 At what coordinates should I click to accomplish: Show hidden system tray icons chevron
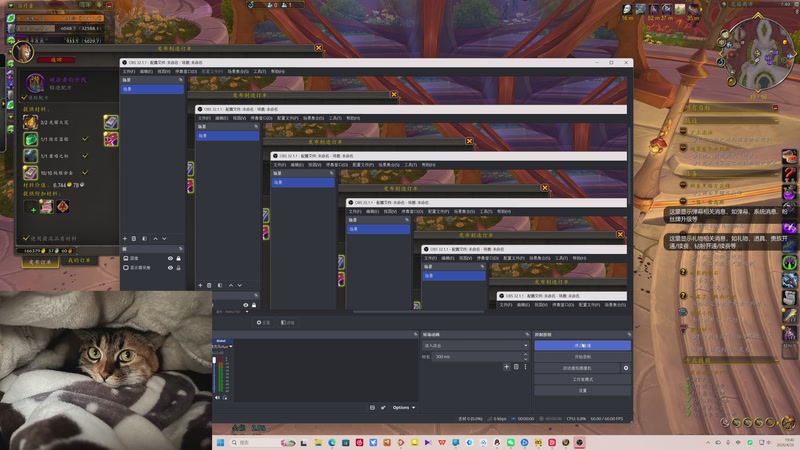point(708,442)
